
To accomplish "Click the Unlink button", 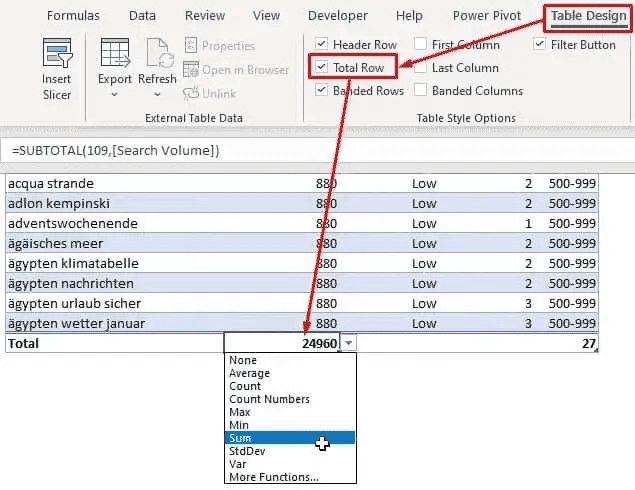I will click(209, 93).
